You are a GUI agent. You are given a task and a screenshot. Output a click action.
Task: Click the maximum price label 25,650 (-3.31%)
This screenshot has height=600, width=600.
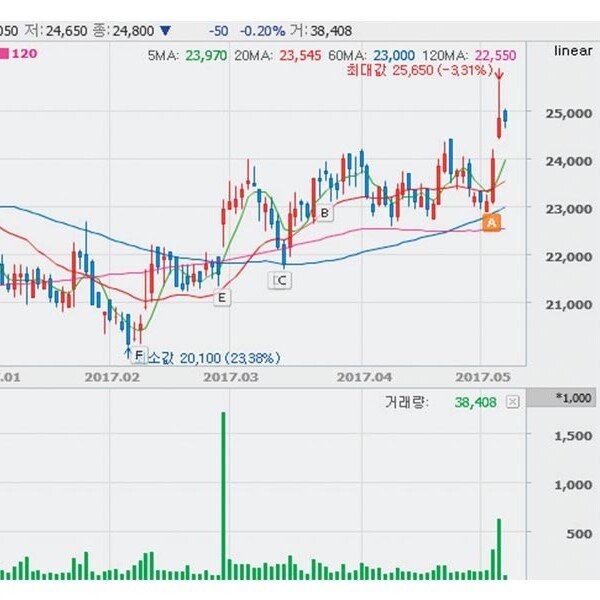click(440, 72)
